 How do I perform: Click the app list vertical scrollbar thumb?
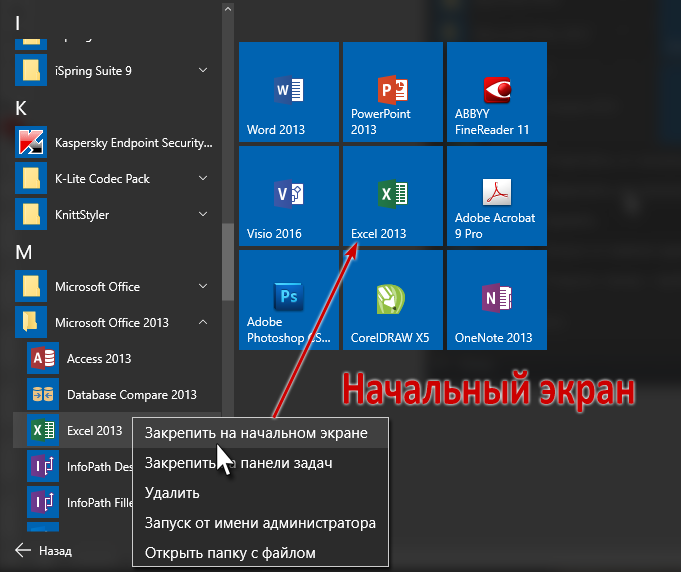click(x=228, y=261)
